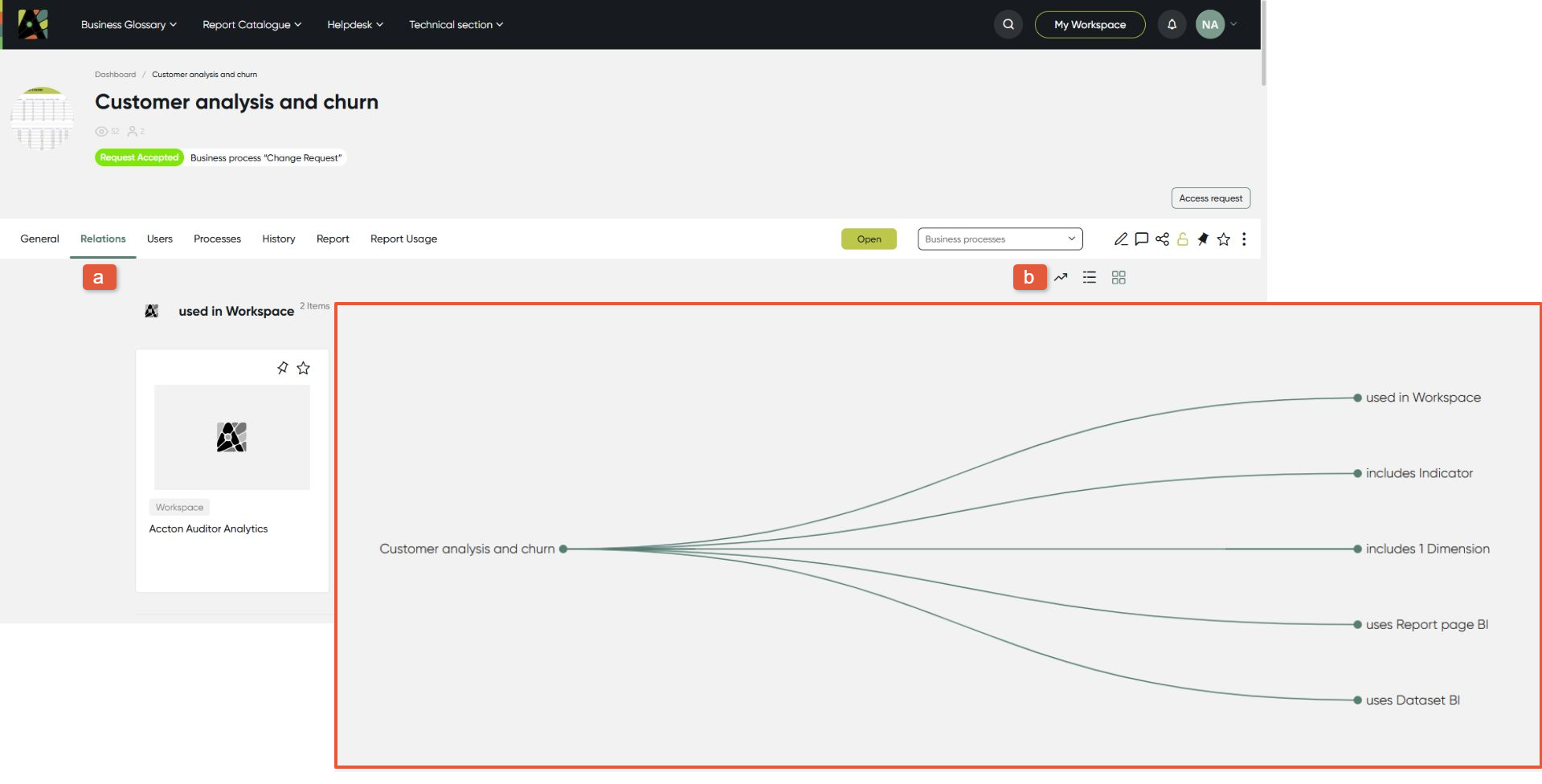Click the My Workspace button
Viewport: 1542px width, 784px height.
pyautogui.click(x=1090, y=24)
